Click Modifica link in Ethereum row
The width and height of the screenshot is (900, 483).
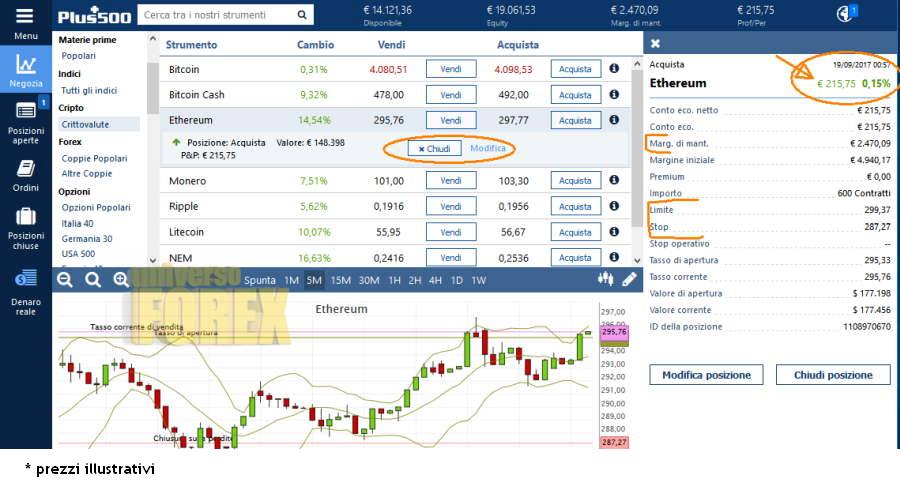pos(488,148)
